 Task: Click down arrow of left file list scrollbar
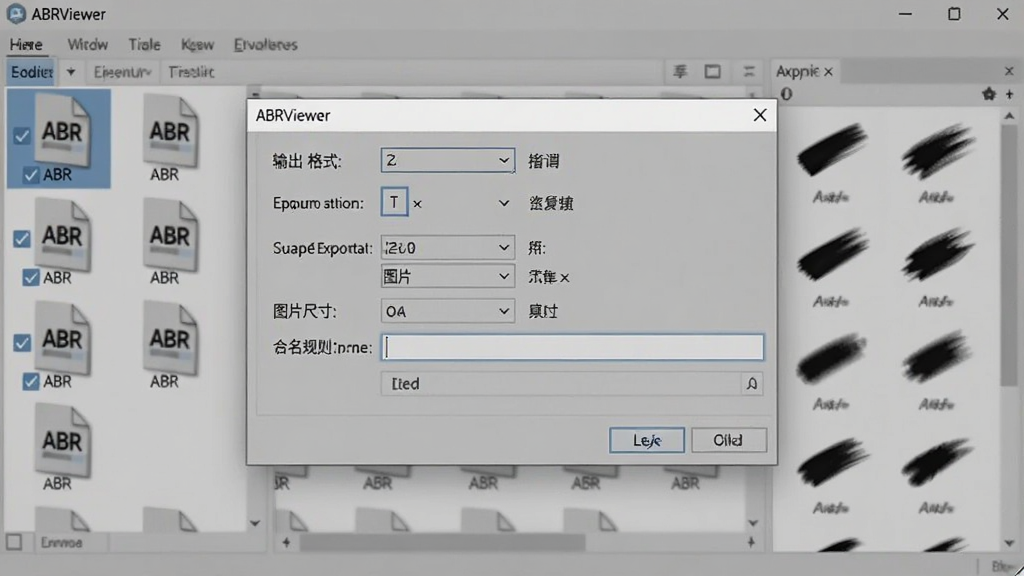point(255,523)
